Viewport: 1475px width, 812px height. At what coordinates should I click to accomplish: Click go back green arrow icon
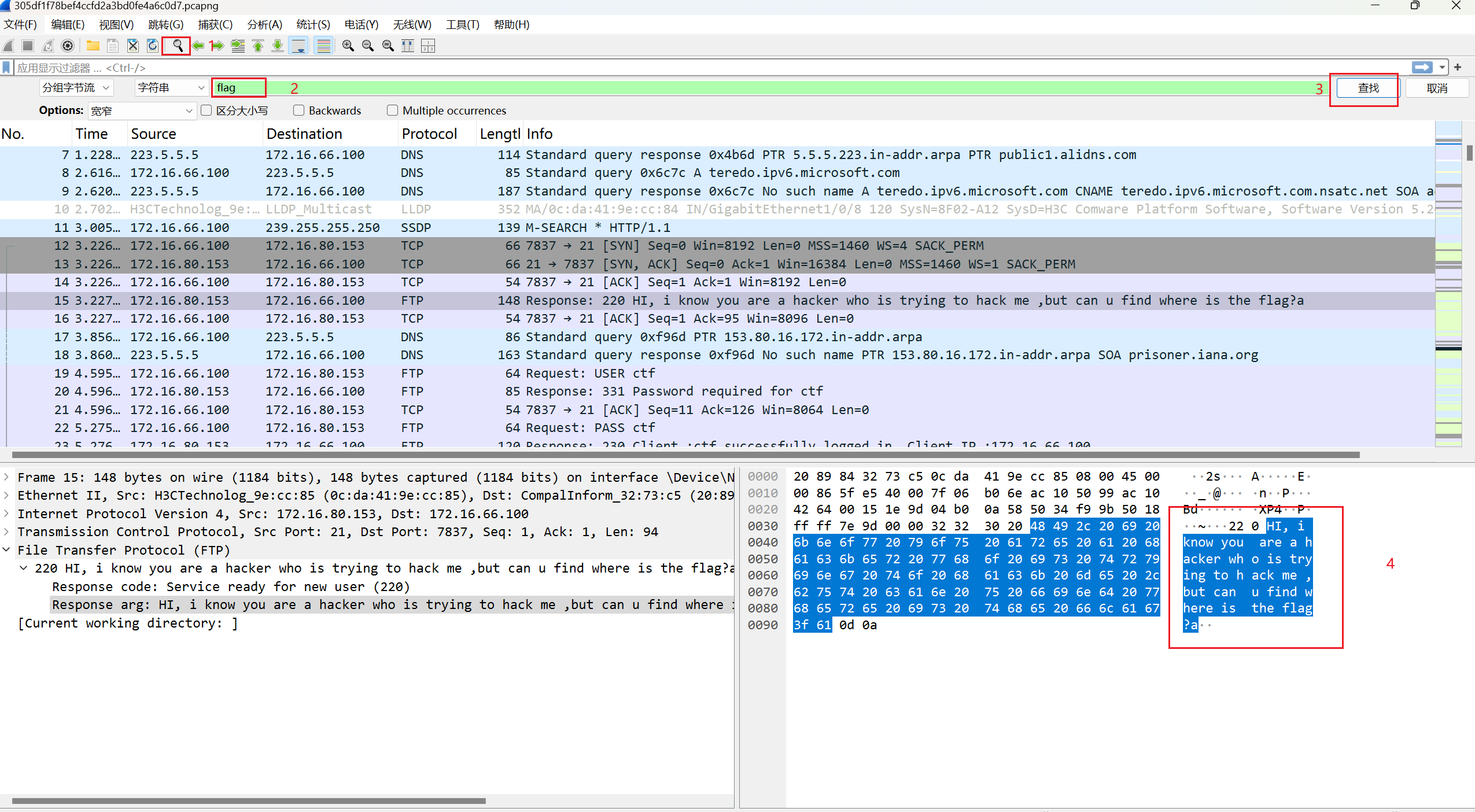(198, 46)
